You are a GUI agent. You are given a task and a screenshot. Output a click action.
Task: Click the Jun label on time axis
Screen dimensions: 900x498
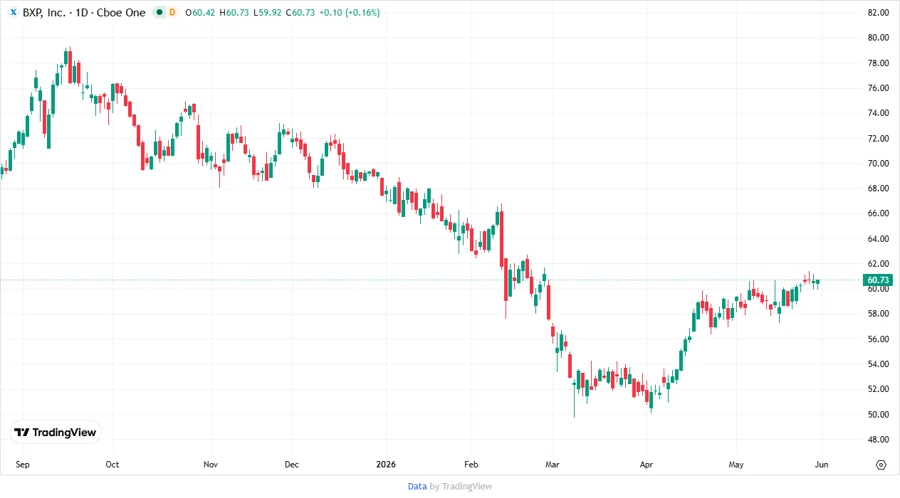click(821, 464)
